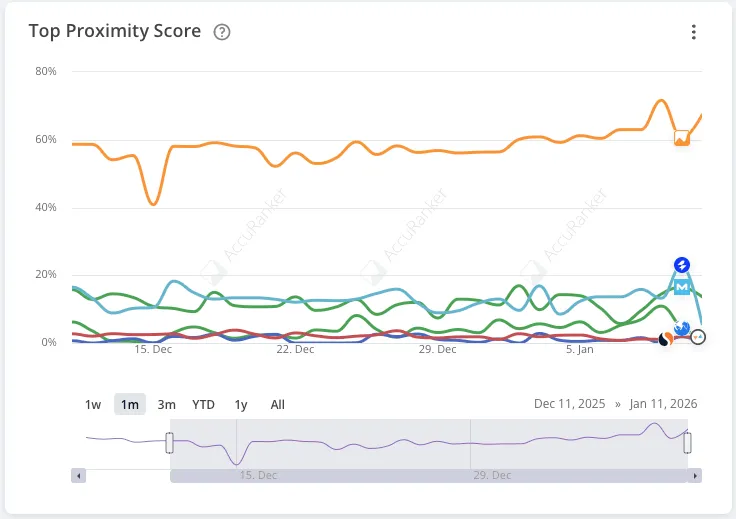The image size is (736, 519).
Task: Click the left navigator range handle
Action: tap(170, 442)
